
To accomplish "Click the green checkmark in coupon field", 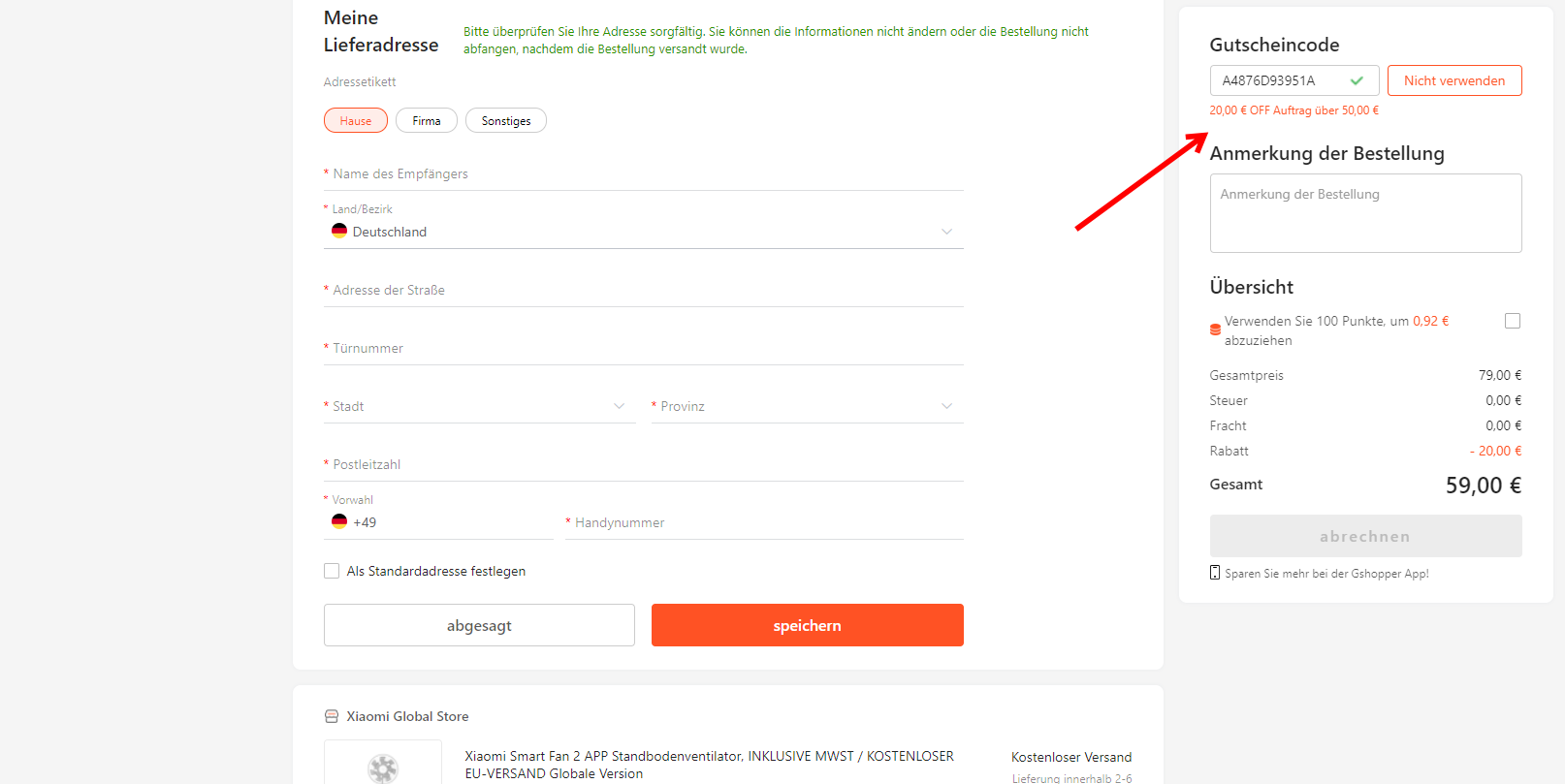I will (1357, 80).
